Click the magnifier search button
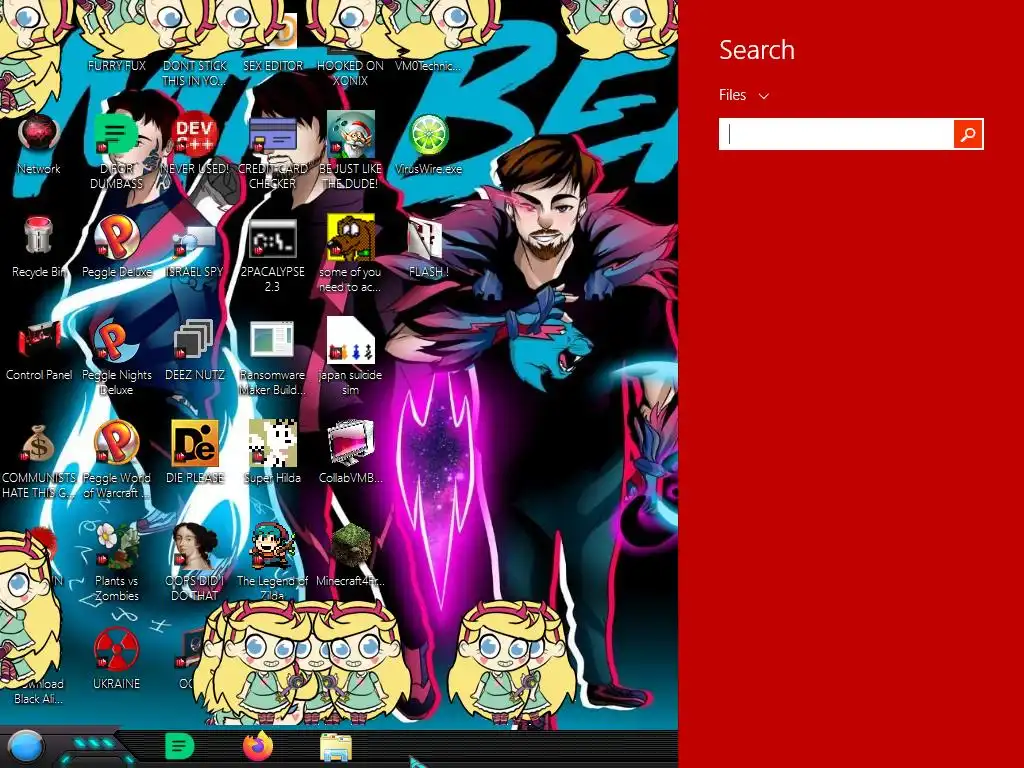 [968, 134]
